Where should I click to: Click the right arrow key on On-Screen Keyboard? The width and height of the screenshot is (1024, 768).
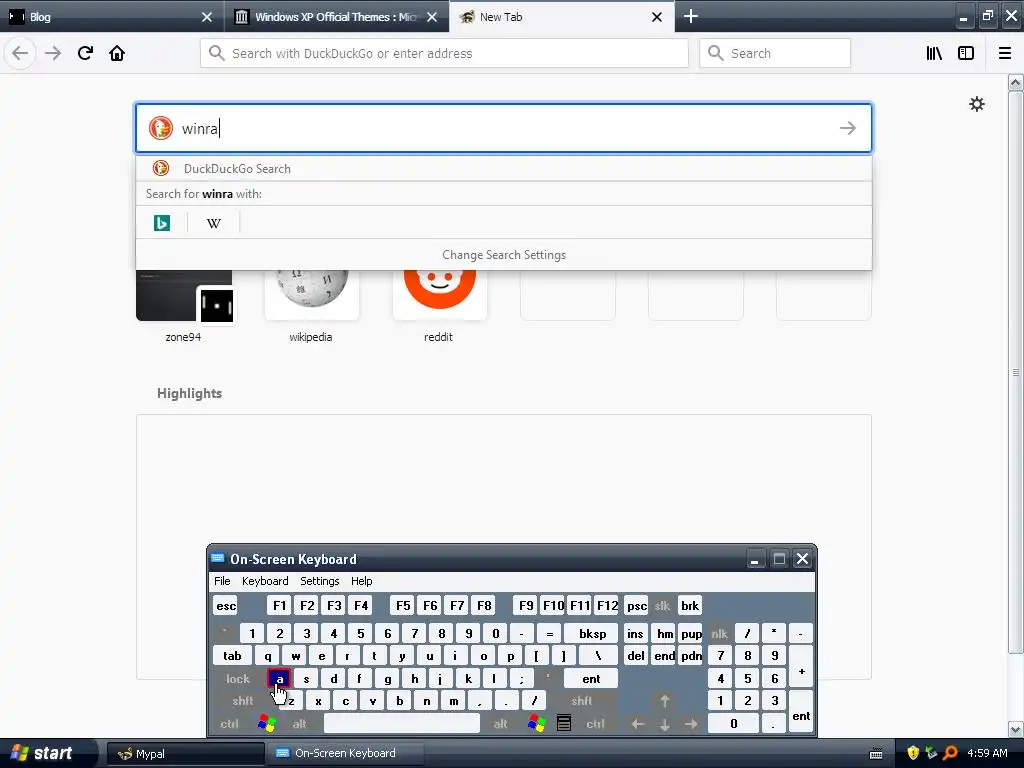click(691, 724)
